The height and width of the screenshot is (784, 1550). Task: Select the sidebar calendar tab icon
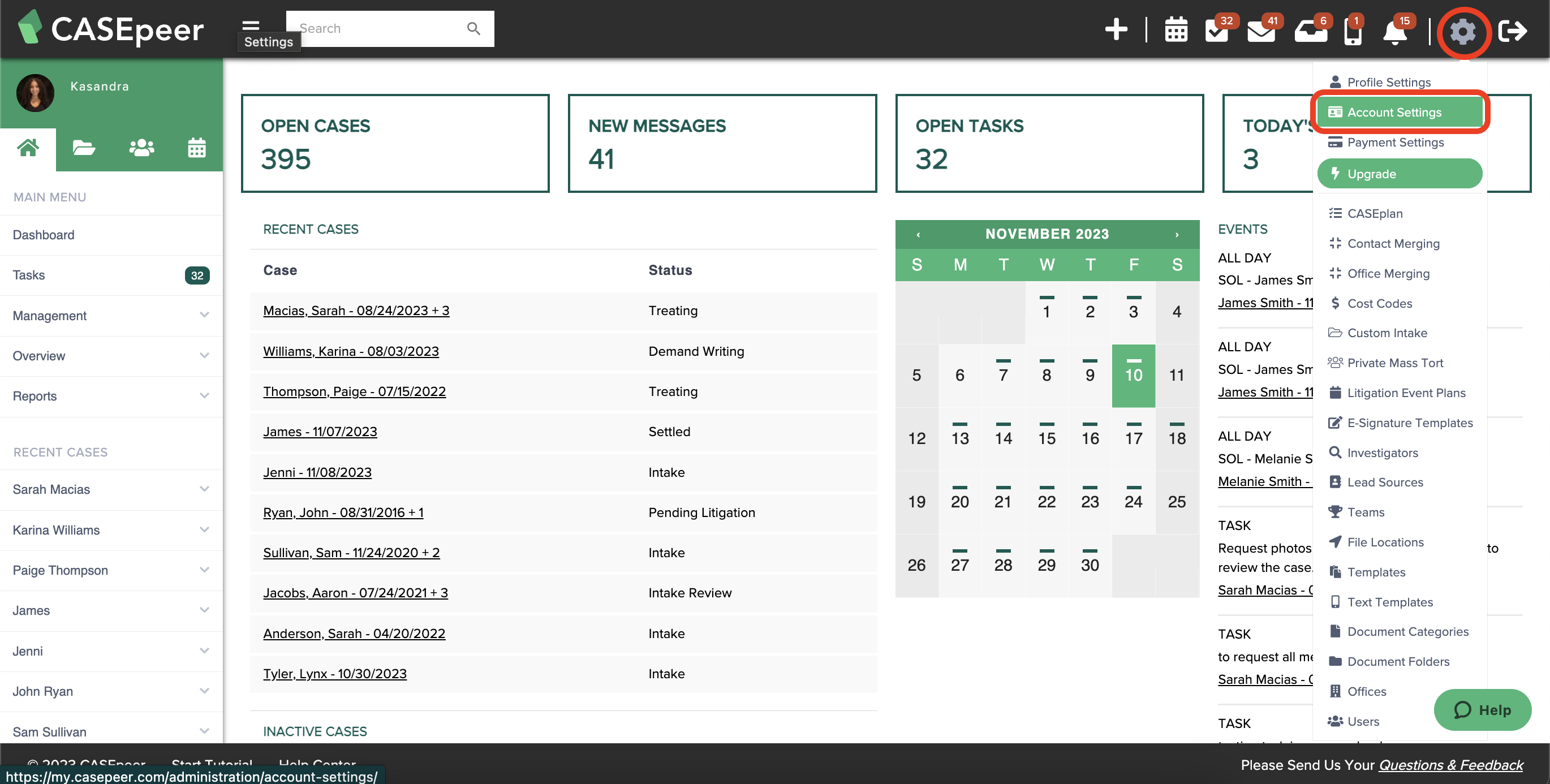(197, 148)
